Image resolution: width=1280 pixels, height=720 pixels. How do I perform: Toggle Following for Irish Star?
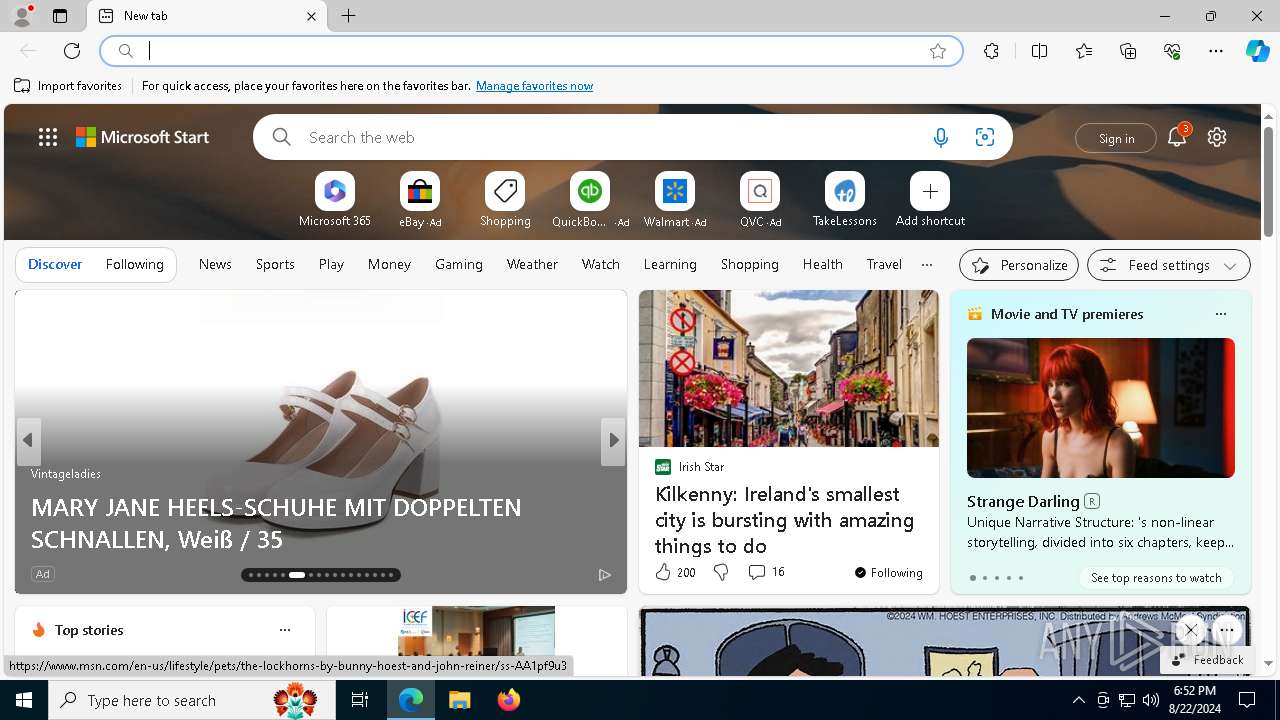[888, 573]
